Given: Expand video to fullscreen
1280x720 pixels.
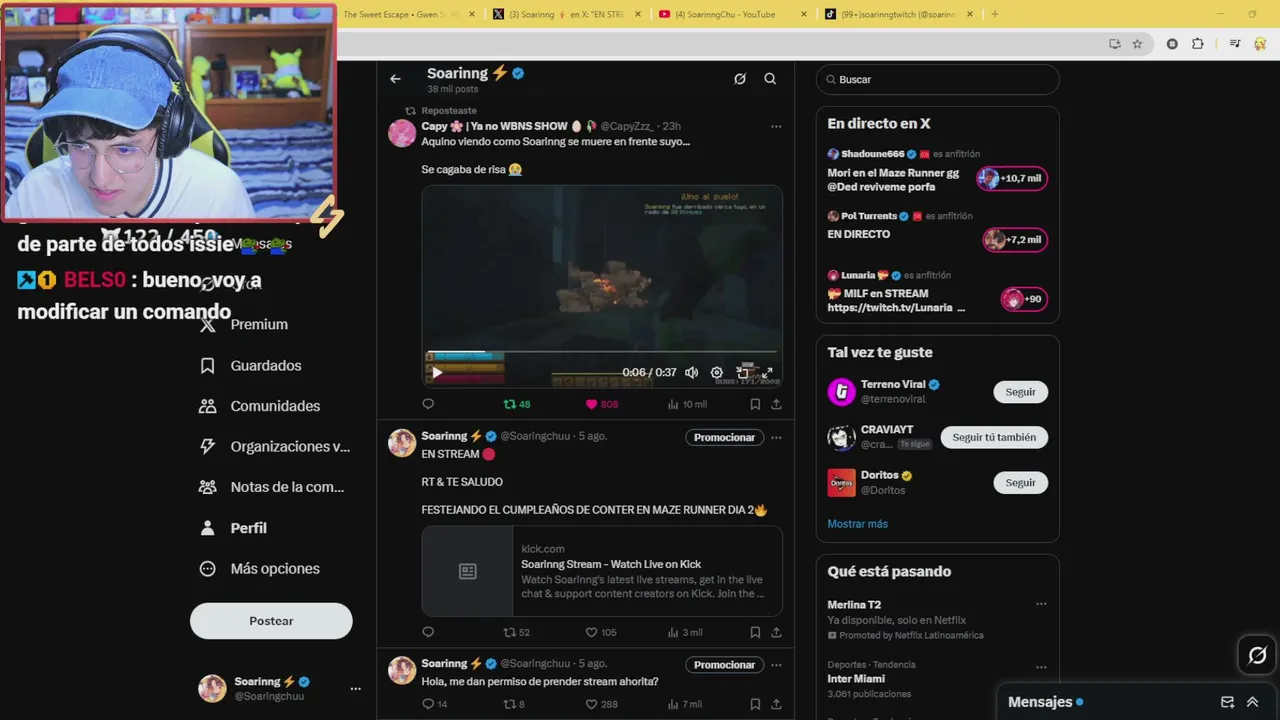Looking at the screenshot, I should 767,373.
